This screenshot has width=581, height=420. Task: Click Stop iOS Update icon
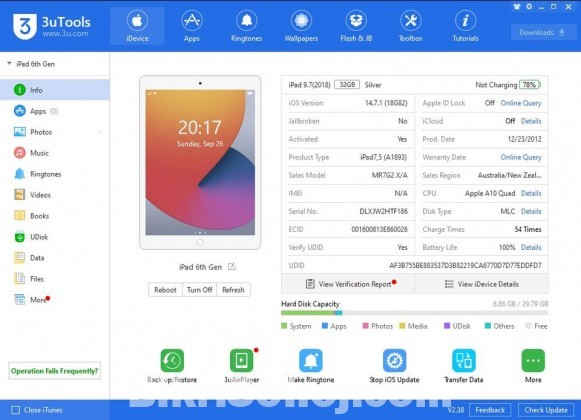click(394, 360)
